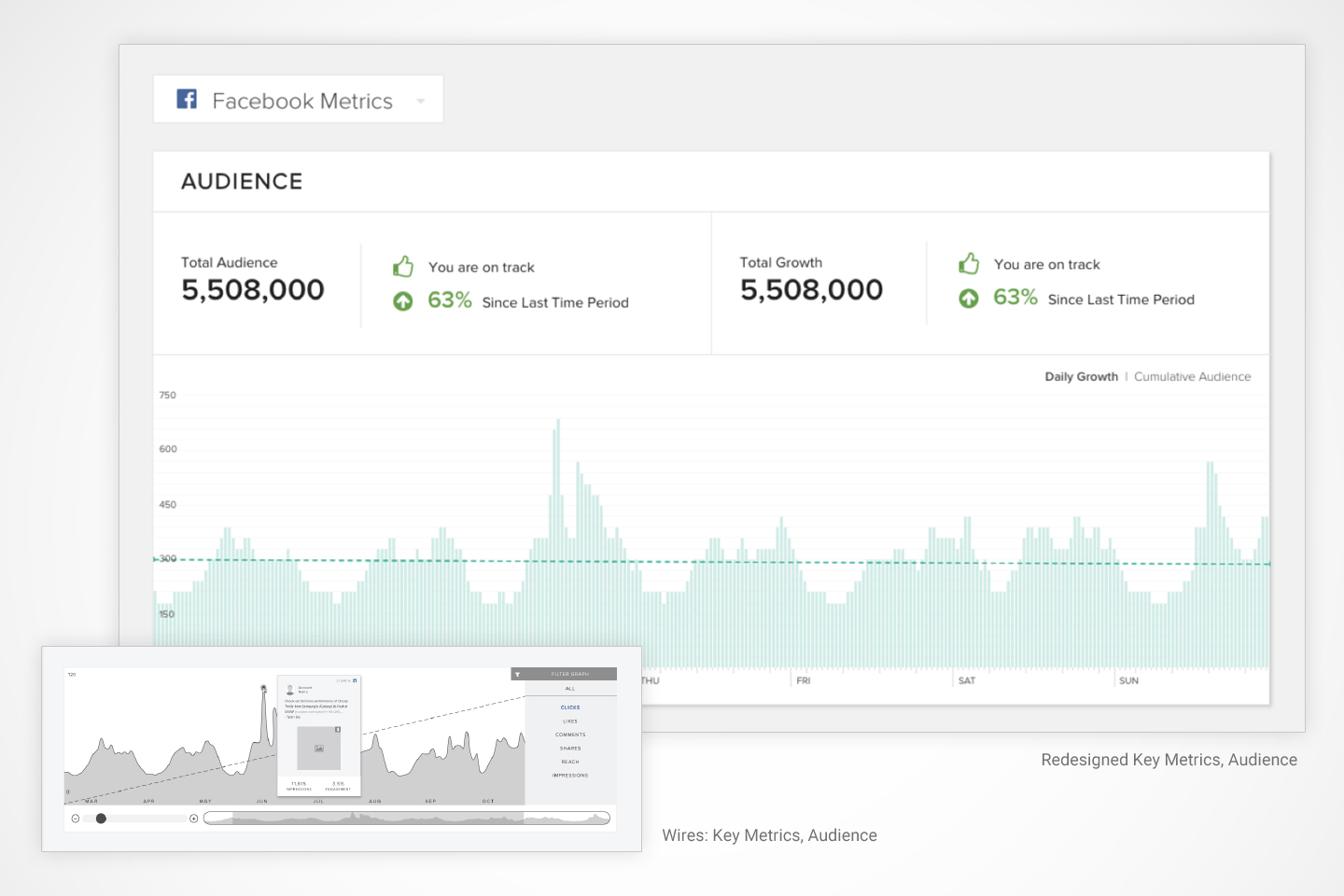Screen dimensions: 1344x896
Task: Click the 11,615 impressions stat in the popup
Action: (x=299, y=786)
